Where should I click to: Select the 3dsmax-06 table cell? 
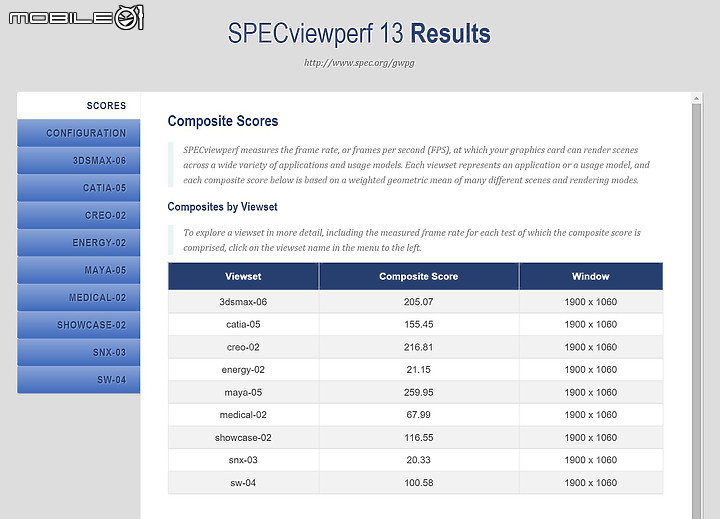[x=243, y=302]
